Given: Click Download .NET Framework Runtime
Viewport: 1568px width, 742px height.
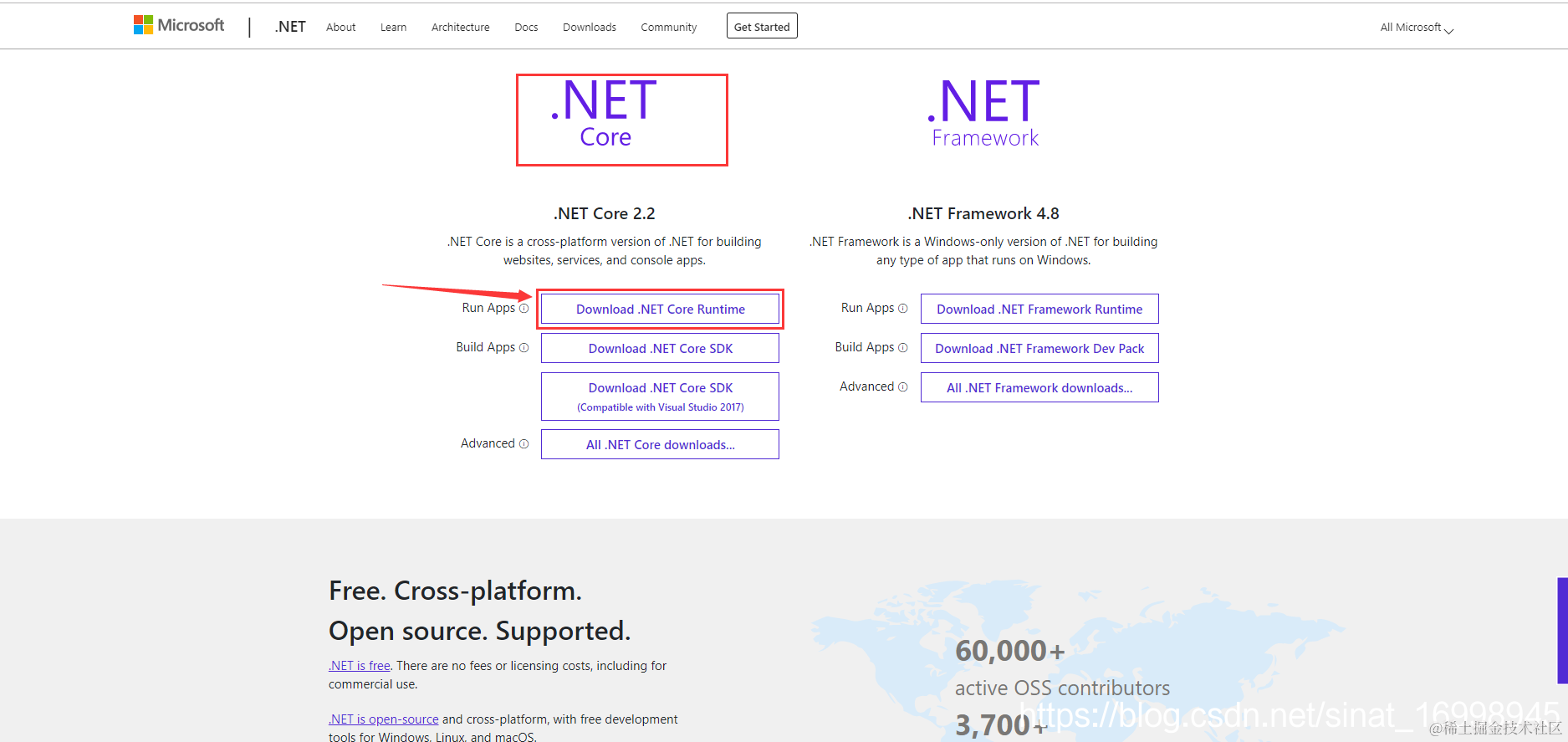Looking at the screenshot, I should 1039,309.
